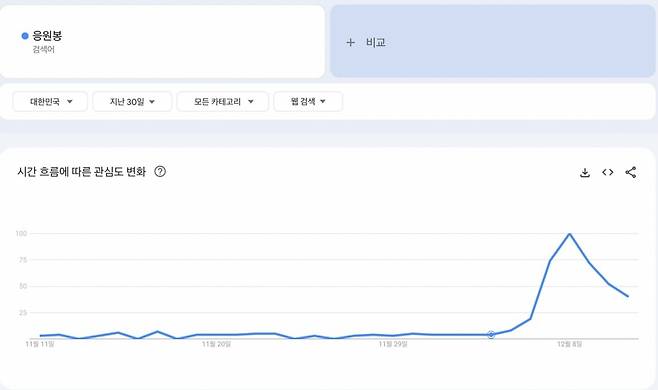The height and width of the screenshot is (390, 658).
Task: Click the 11월 20일 axis label
Action: pos(217,344)
